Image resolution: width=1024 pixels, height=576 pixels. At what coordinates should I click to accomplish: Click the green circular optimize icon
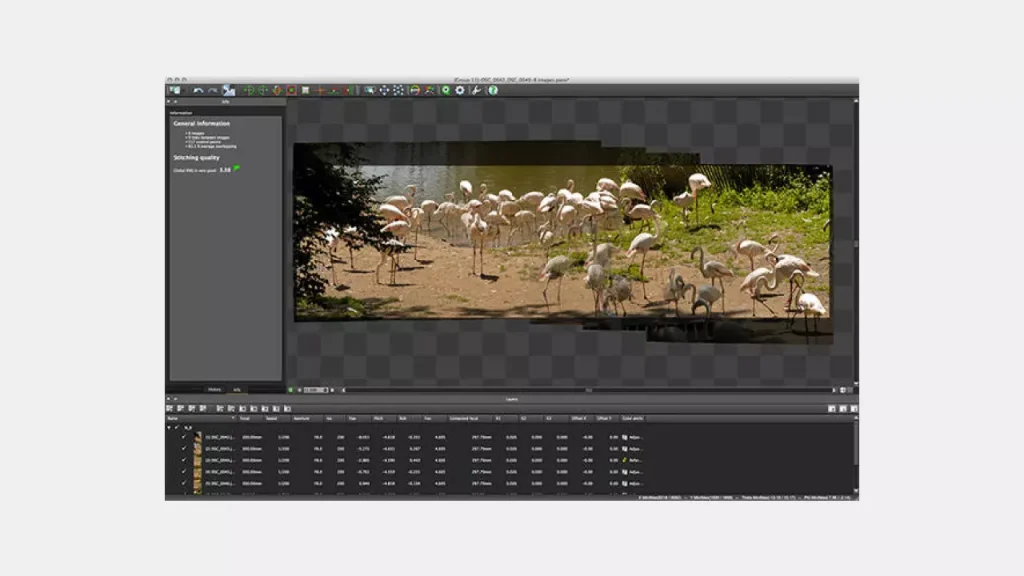tap(446, 90)
